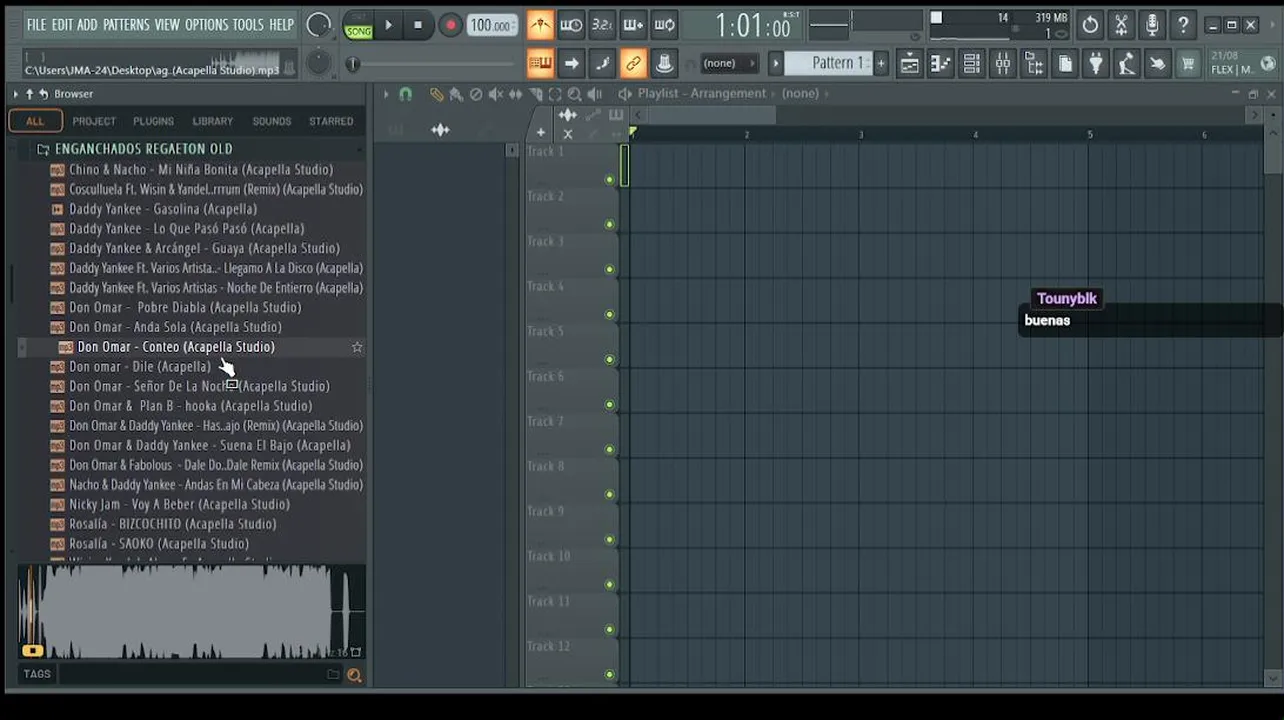Image resolution: width=1284 pixels, height=720 pixels.
Task: Start playback with play button
Action: click(388, 25)
